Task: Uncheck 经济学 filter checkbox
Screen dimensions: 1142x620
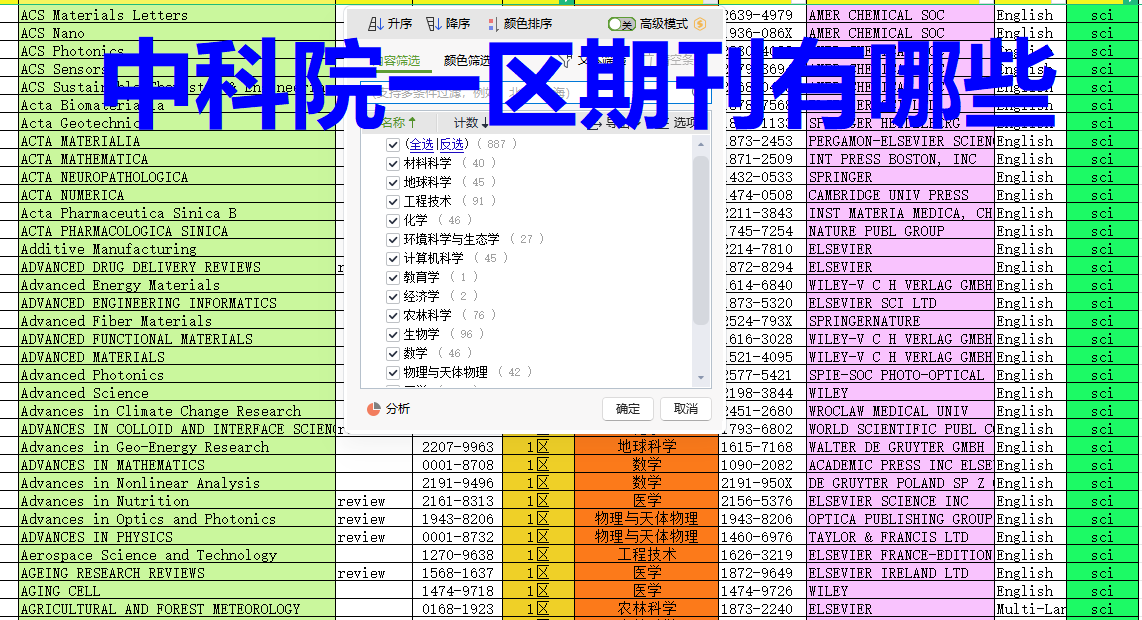Action: tap(393, 297)
